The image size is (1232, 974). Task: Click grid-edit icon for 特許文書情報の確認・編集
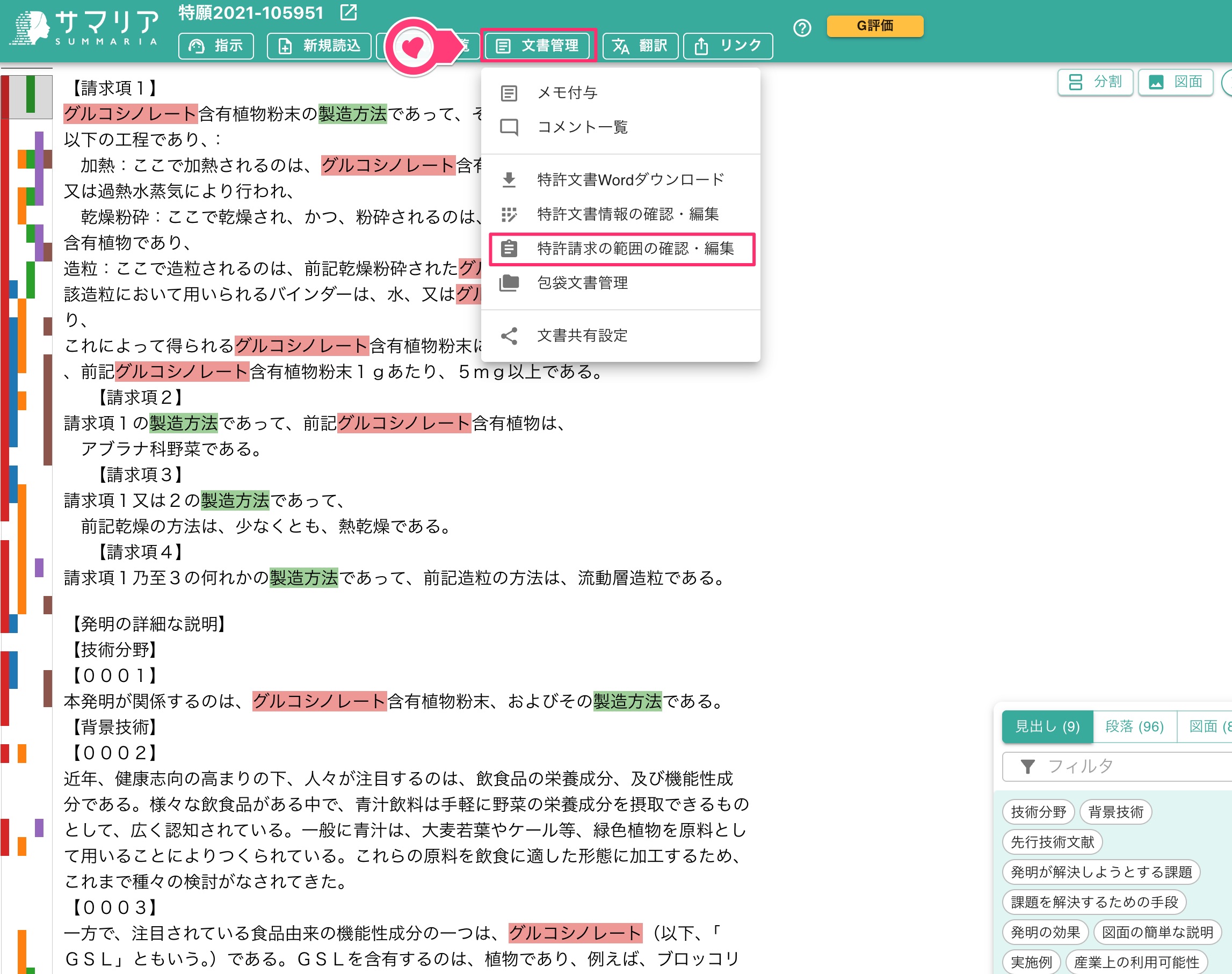[x=509, y=214]
